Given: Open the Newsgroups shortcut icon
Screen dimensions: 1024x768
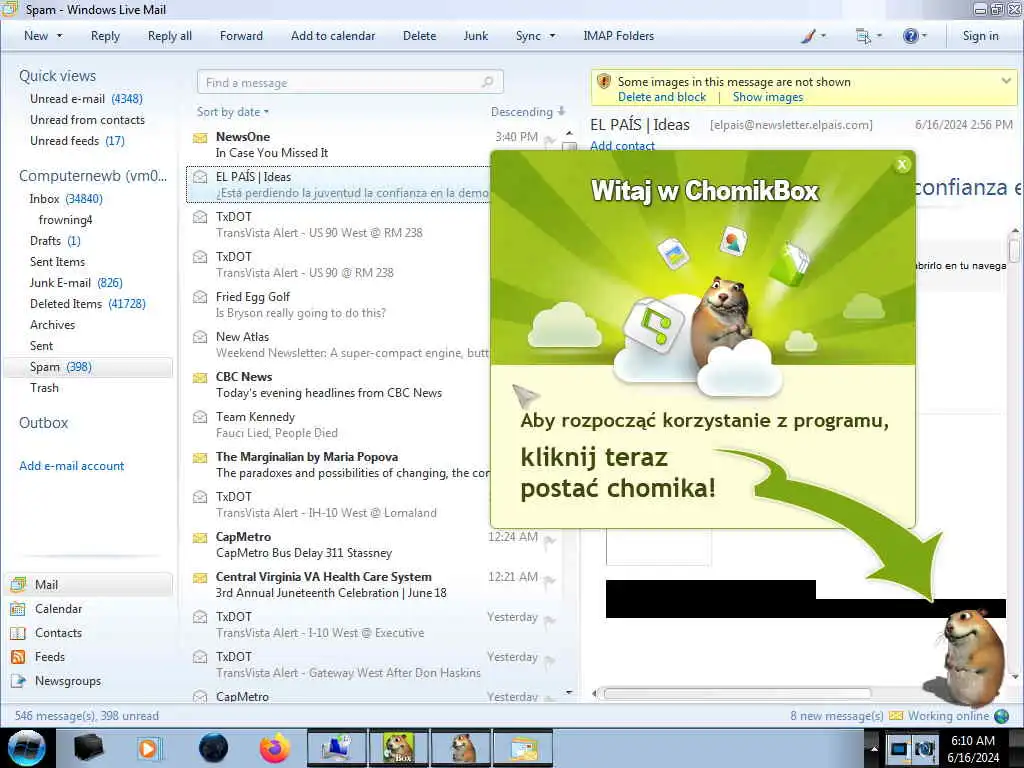Looking at the screenshot, I should pyautogui.click(x=18, y=680).
